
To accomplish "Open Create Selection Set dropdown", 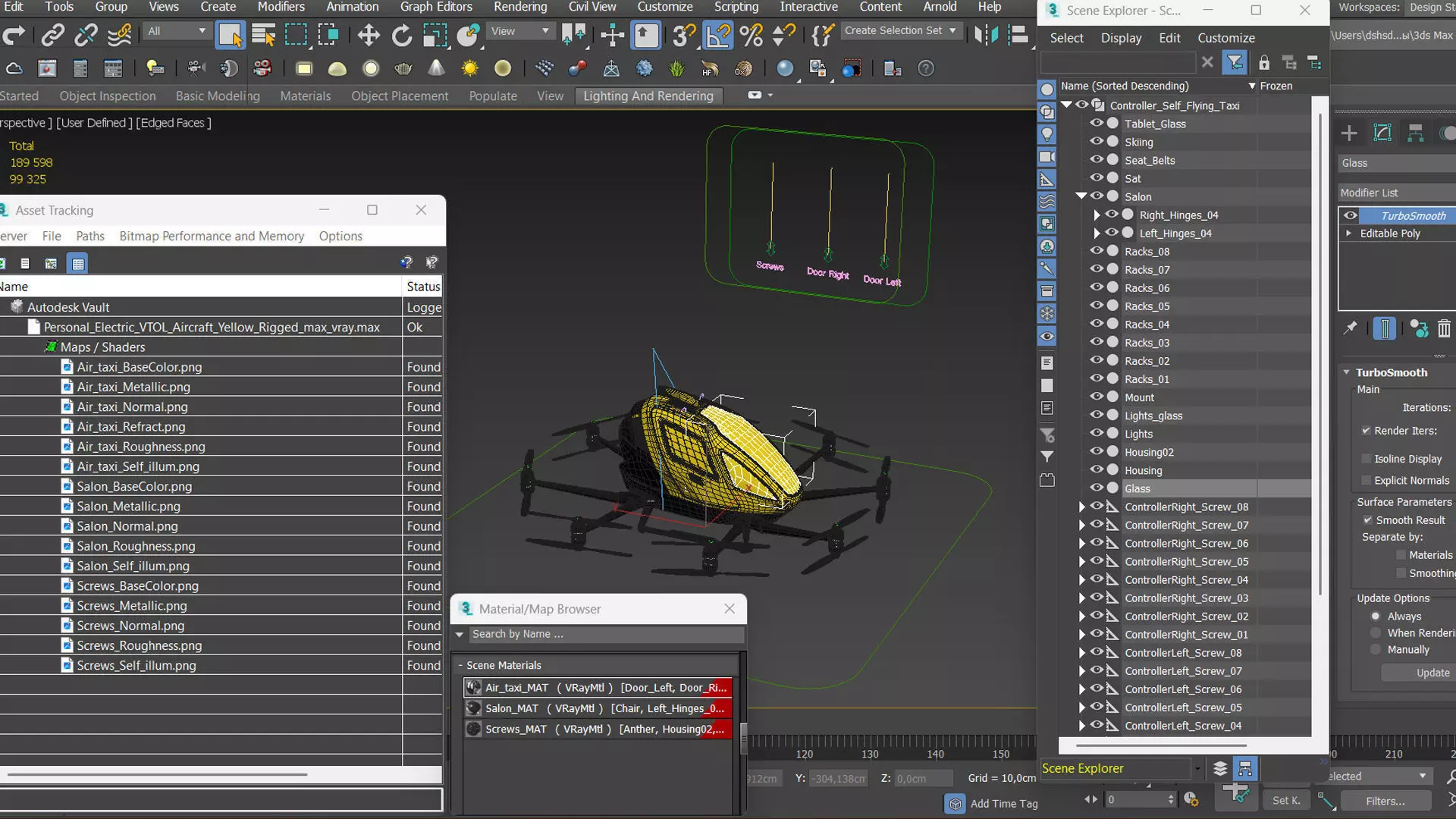I will [x=901, y=30].
